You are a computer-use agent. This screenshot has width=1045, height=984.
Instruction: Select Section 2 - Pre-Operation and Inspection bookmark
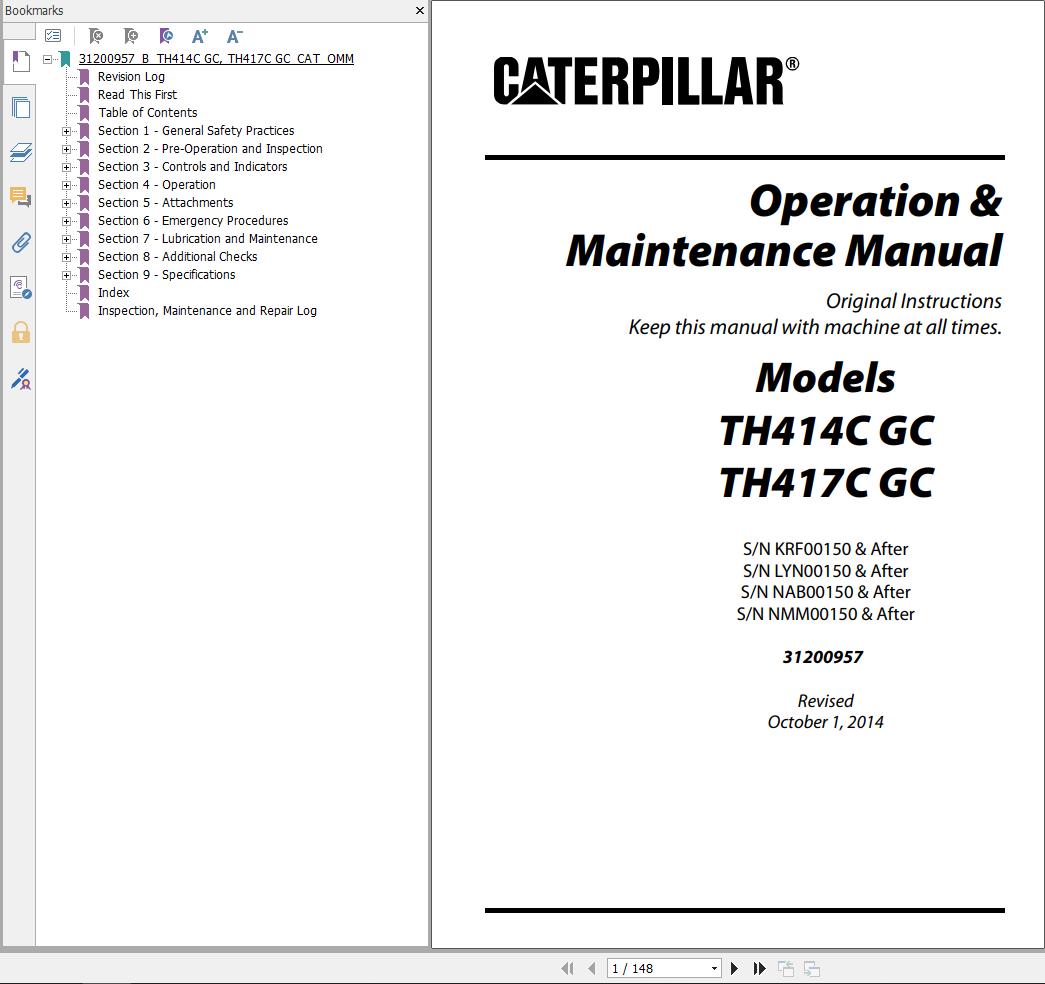click(210, 149)
